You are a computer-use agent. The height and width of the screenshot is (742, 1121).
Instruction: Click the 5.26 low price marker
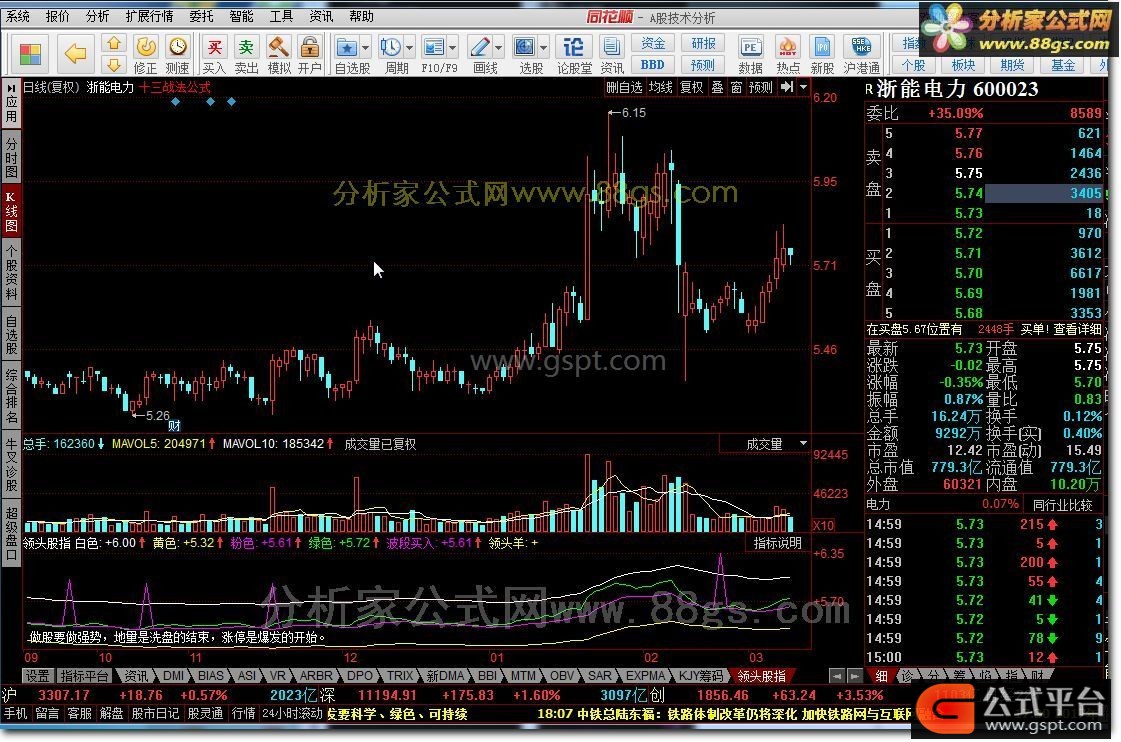tap(152, 415)
